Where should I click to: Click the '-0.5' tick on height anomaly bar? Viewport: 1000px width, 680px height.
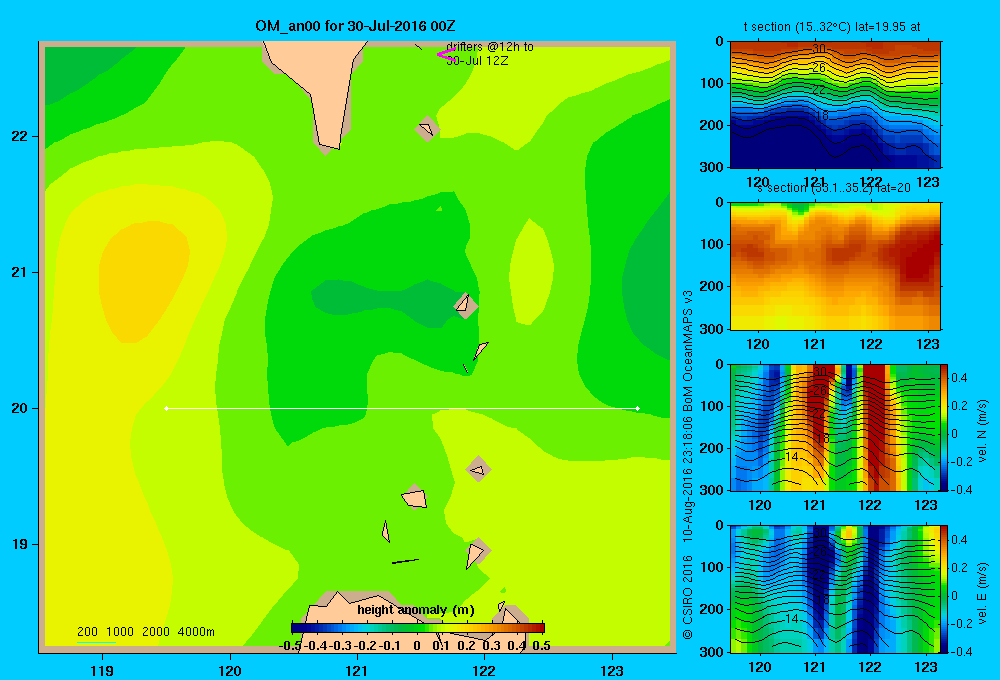tap(290, 646)
